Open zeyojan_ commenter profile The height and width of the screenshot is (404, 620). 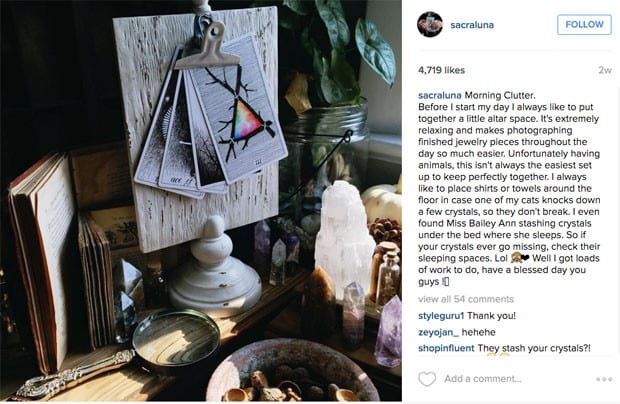coord(439,332)
